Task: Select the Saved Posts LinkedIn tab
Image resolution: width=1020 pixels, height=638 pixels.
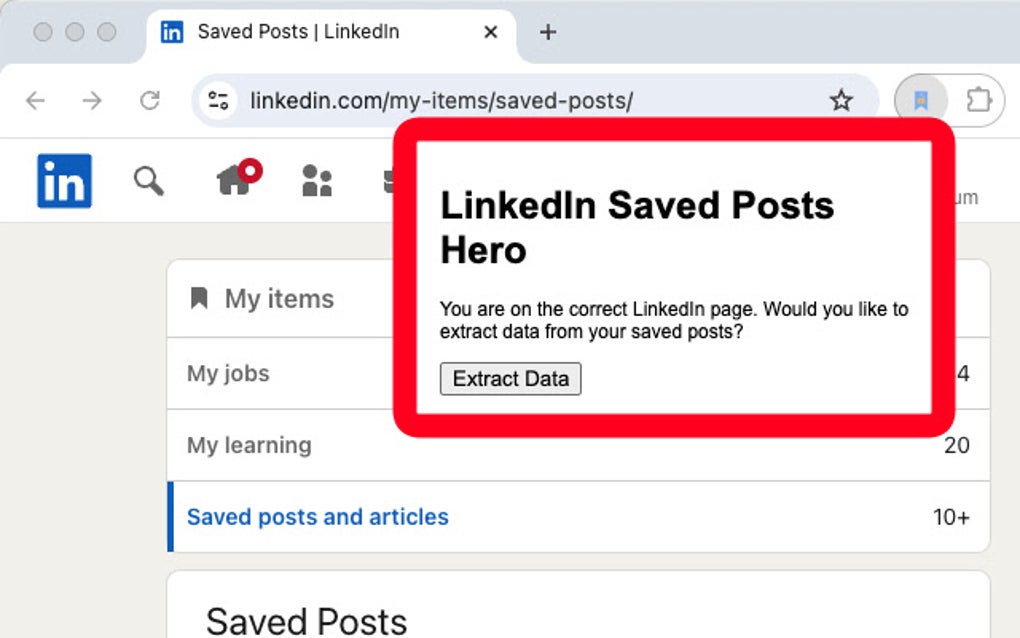Action: (x=300, y=31)
